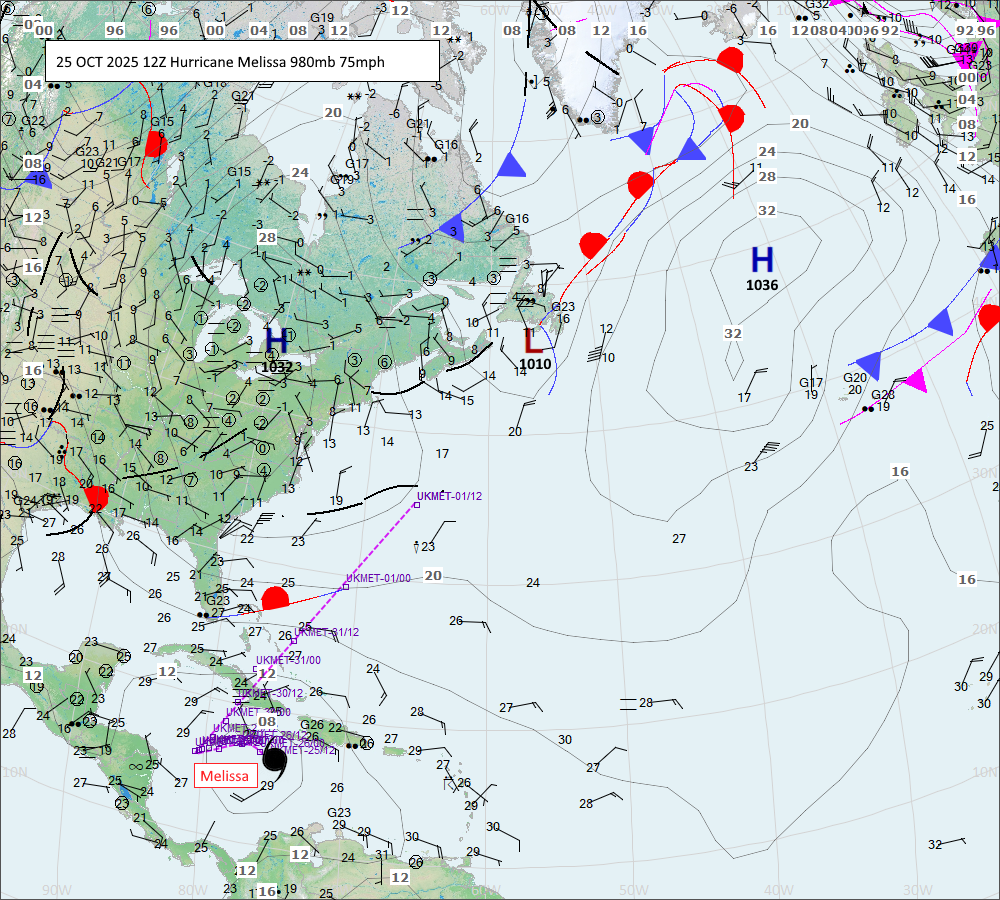This screenshot has width=1000, height=900.
Task: Click the 60W longitude label at bottom
Action: click(486, 889)
